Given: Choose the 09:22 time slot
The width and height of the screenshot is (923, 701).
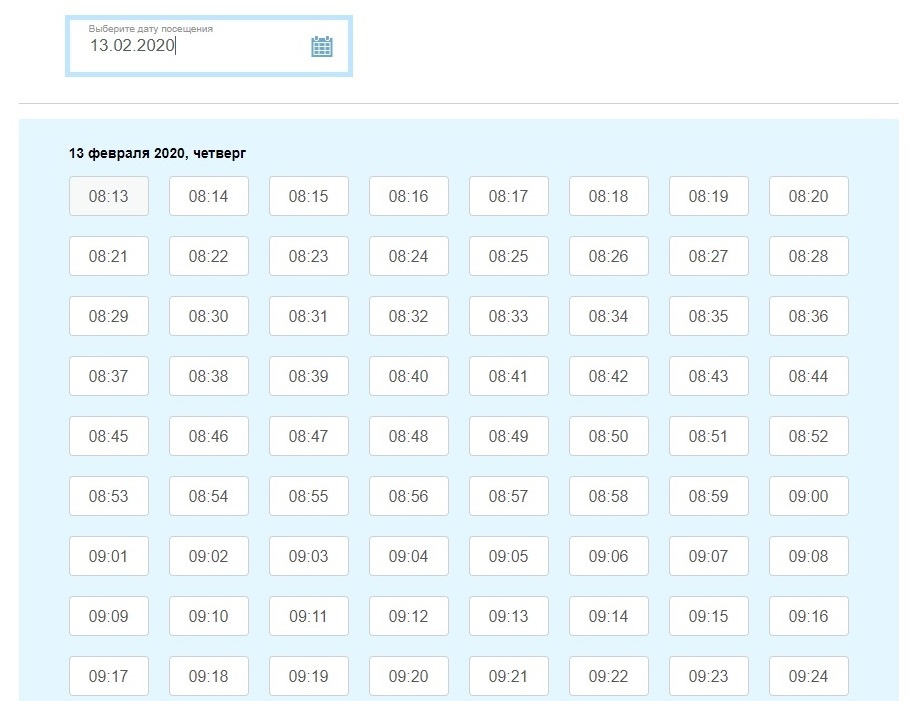Looking at the screenshot, I should point(609,676).
